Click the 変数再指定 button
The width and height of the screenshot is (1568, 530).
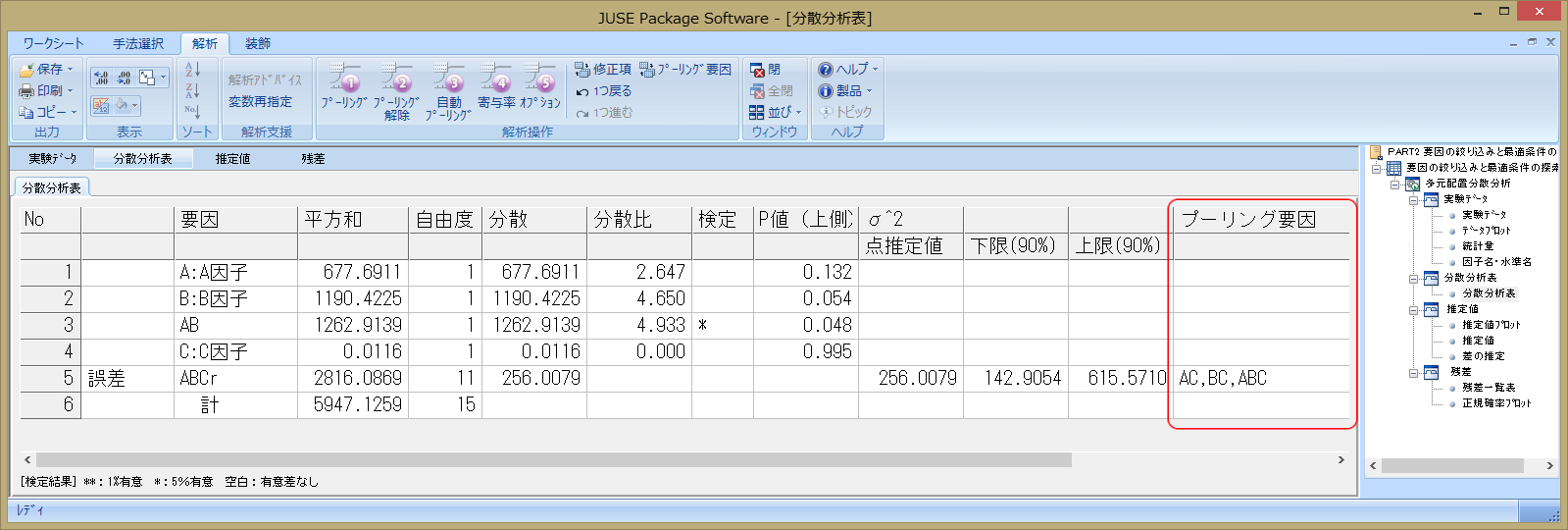click(x=260, y=102)
